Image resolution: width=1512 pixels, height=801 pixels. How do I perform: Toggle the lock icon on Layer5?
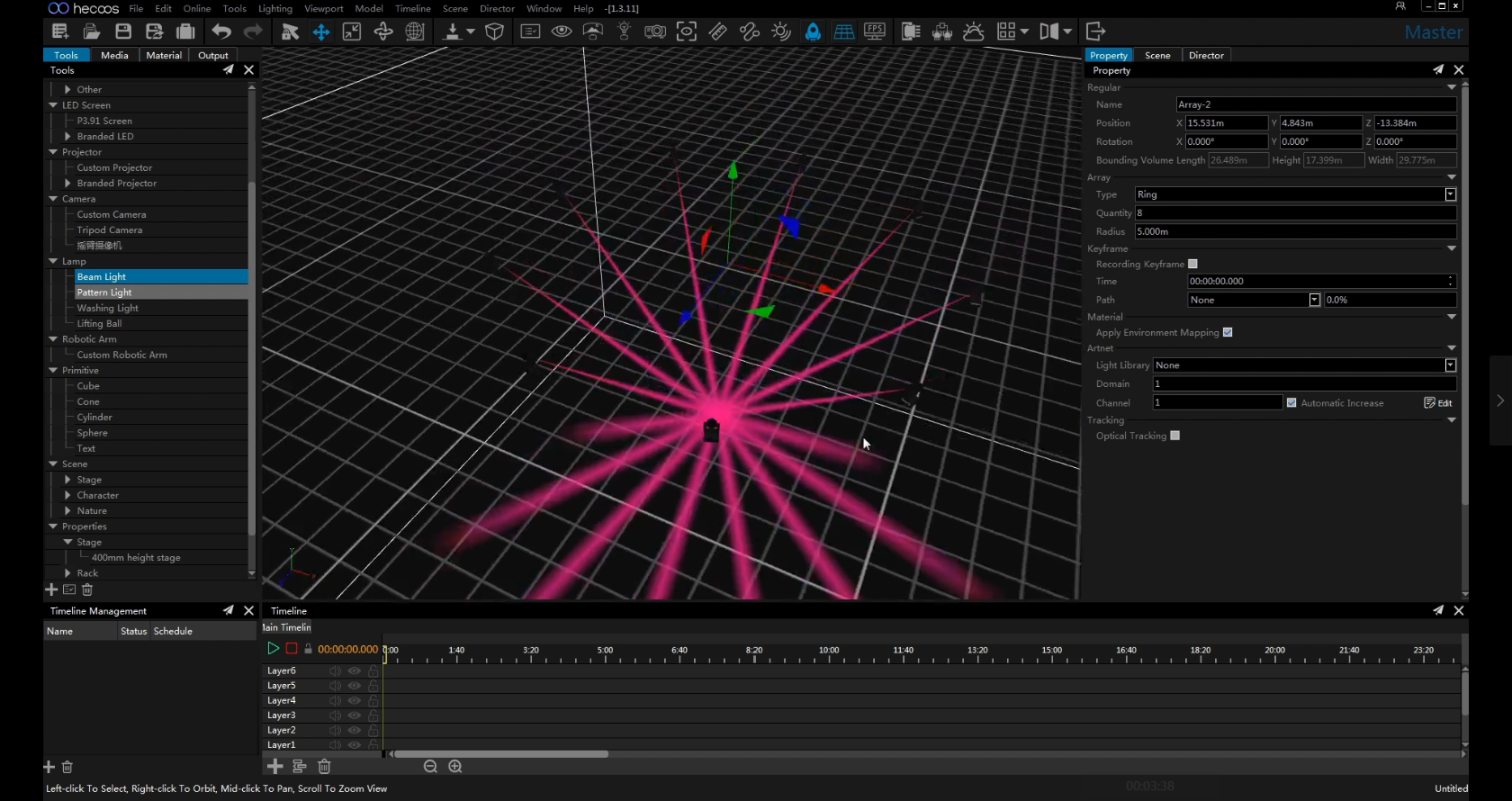click(x=373, y=685)
